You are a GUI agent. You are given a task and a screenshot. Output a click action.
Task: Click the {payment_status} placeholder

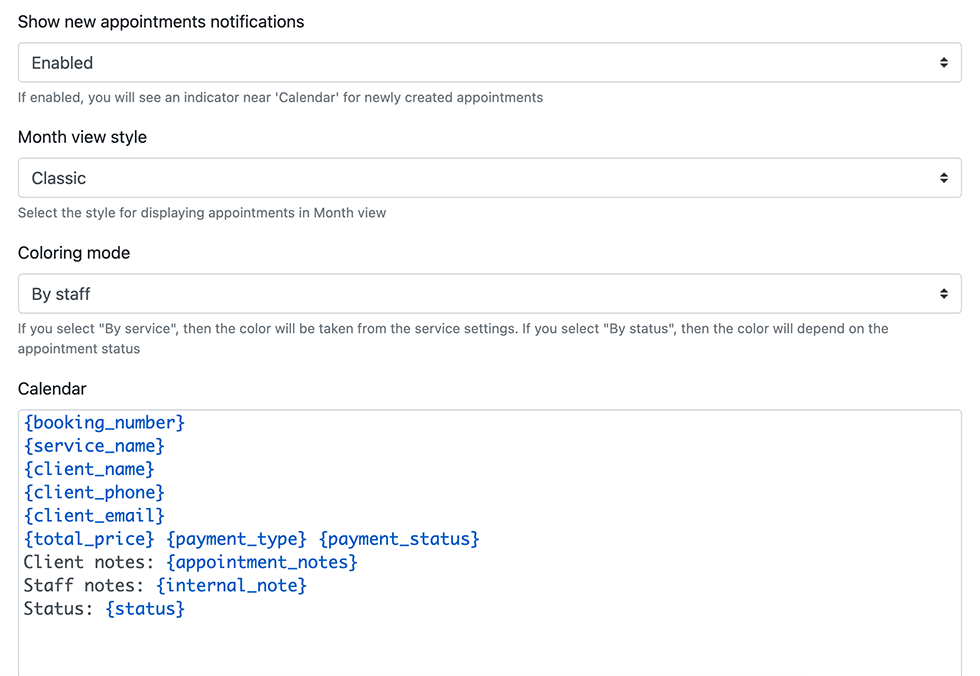click(399, 539)
